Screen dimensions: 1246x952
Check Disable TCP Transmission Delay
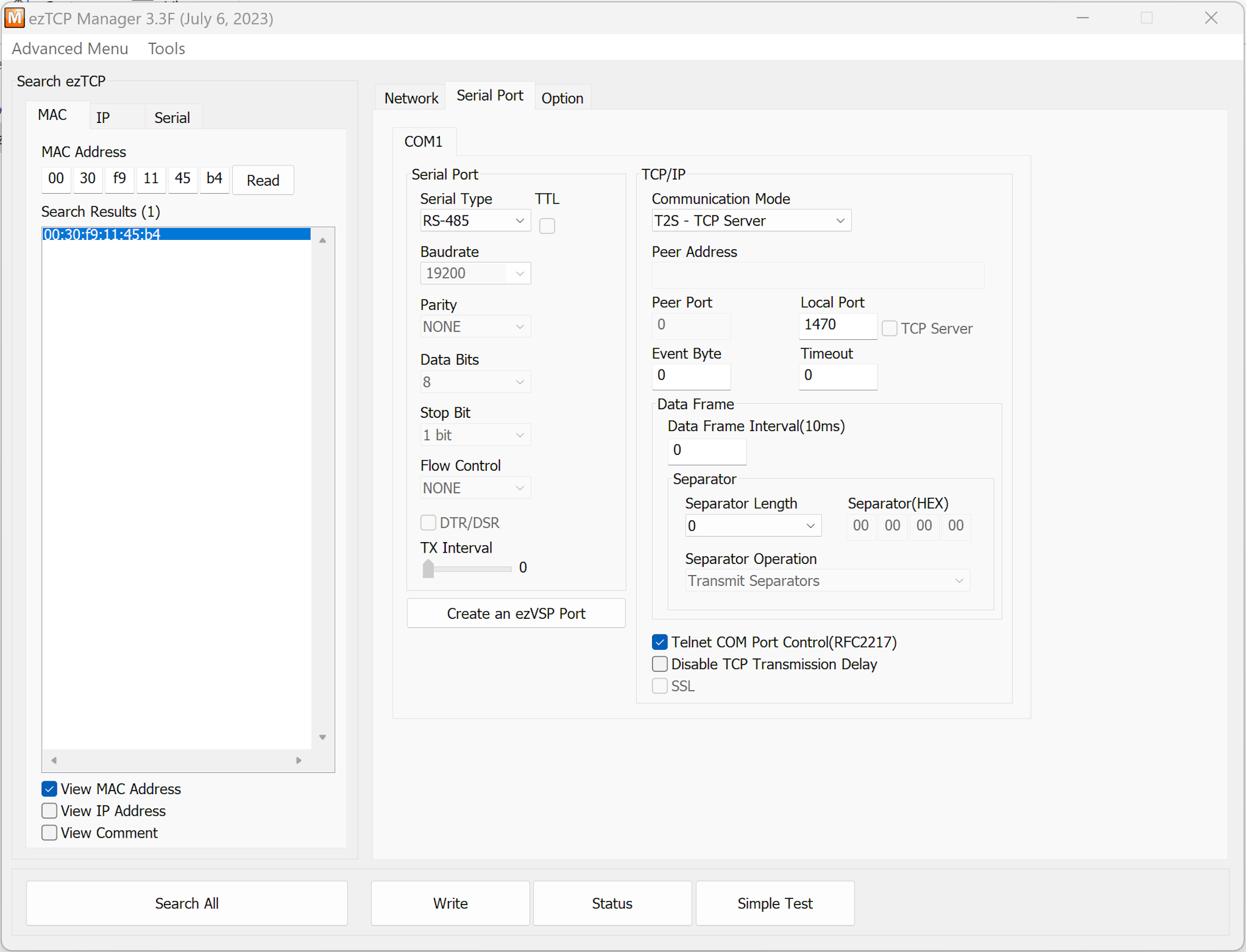[659, 664]
